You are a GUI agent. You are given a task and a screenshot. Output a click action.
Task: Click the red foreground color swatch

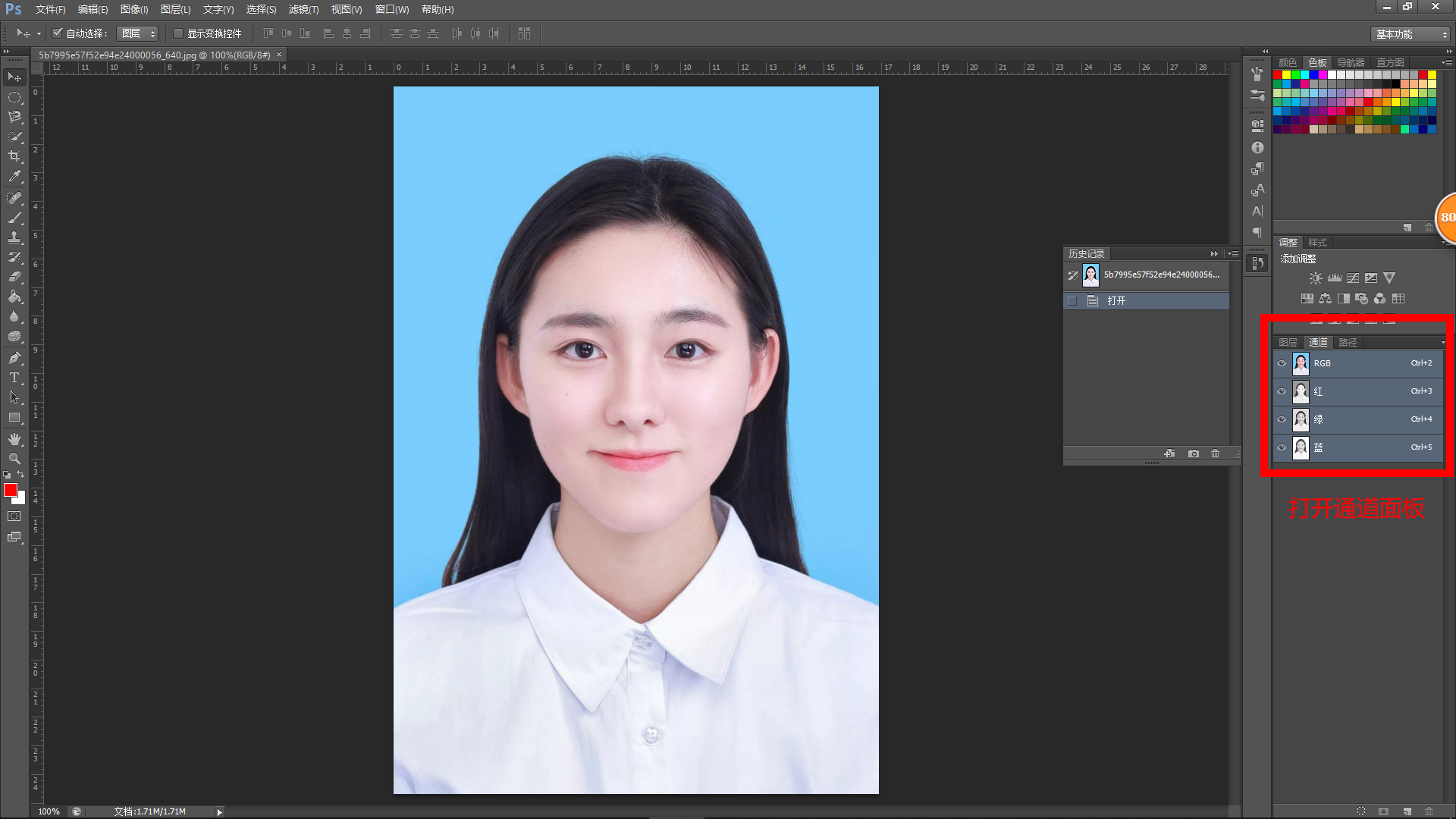coord(10,491)
